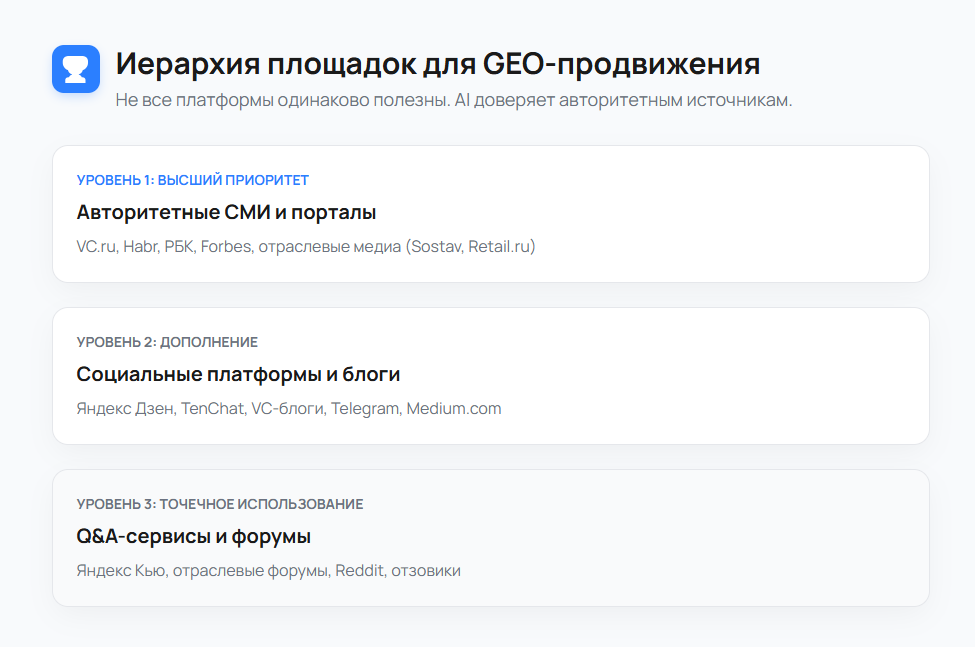Select the title 'Q&A-сервисы и форумы'
Screen dimensions: 975x647
(x=193, y=536)
